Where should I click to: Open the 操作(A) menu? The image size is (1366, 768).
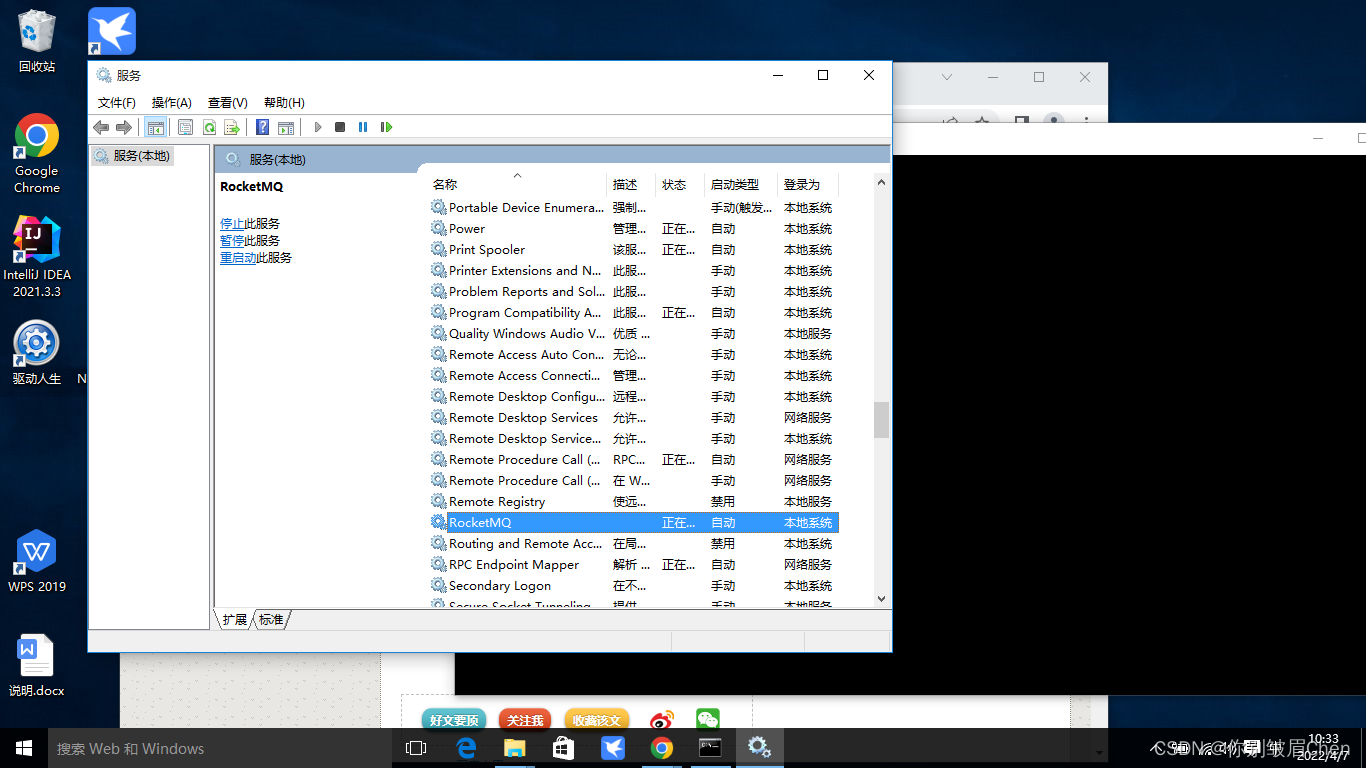171,102
